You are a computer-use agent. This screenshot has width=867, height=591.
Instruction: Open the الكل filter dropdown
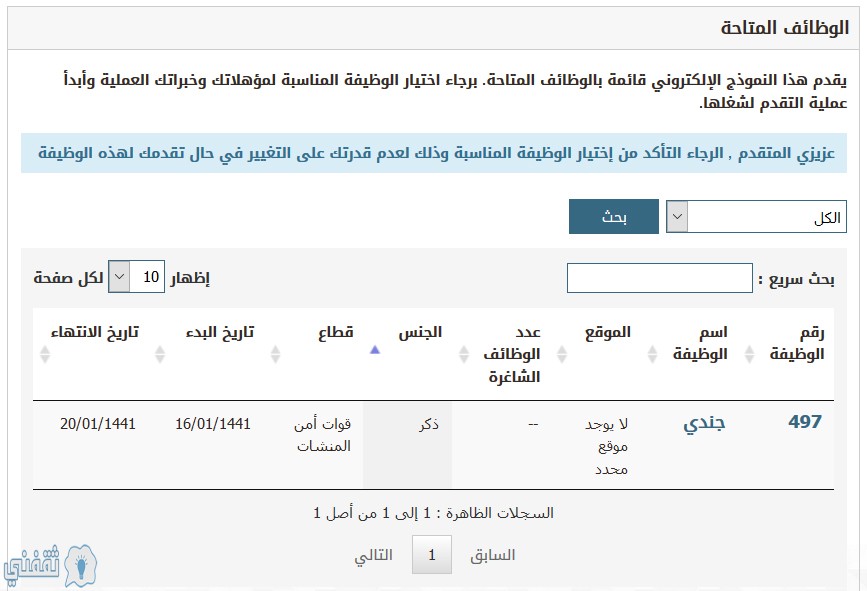point(756,217)
